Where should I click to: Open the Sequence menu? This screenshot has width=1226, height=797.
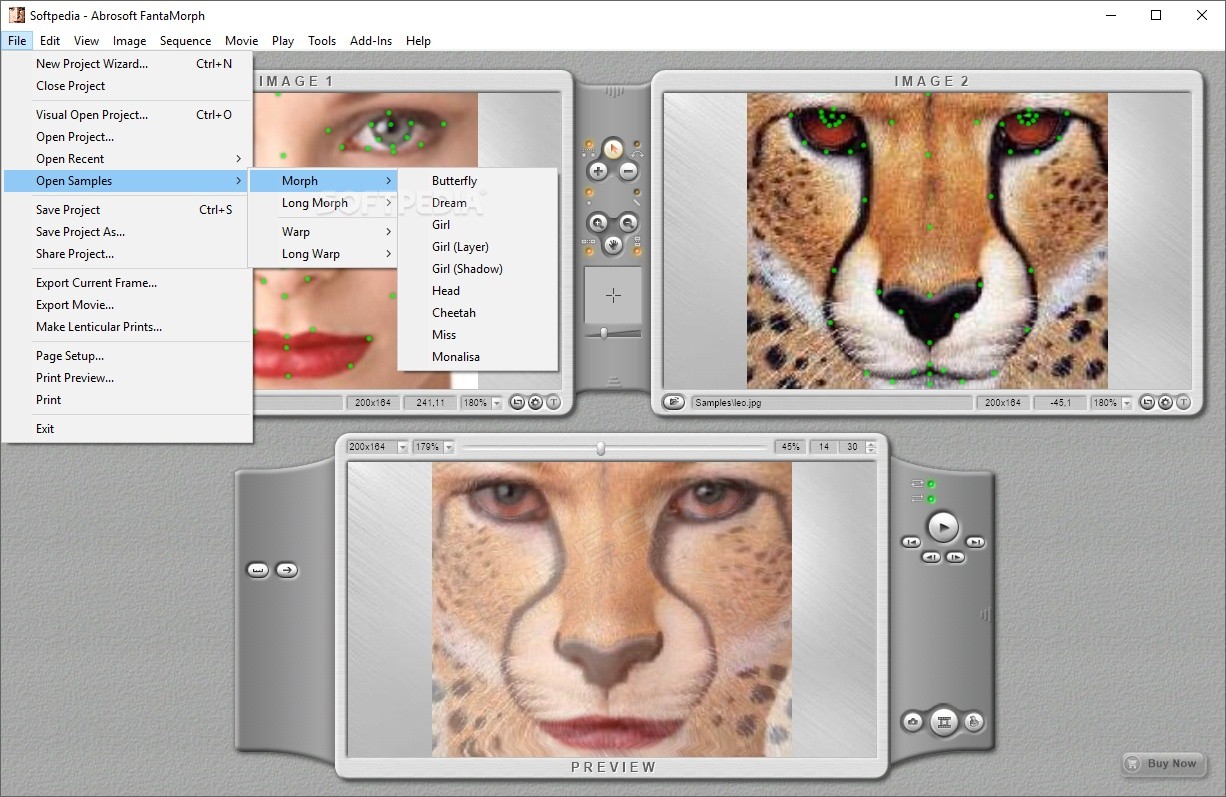pos(185,41)
